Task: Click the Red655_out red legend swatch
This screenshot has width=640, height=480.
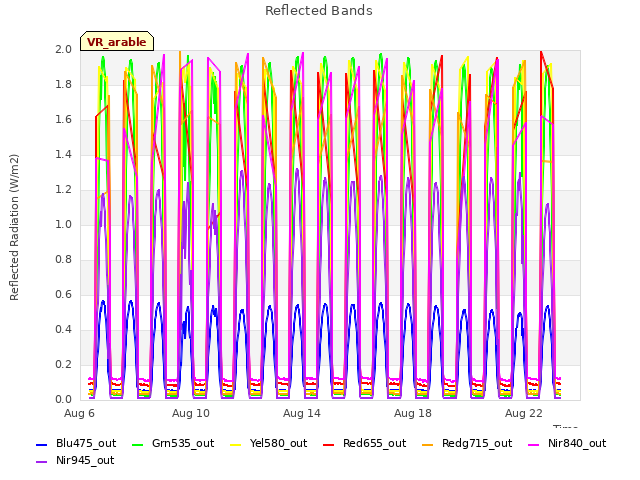Action: point(329,445)
